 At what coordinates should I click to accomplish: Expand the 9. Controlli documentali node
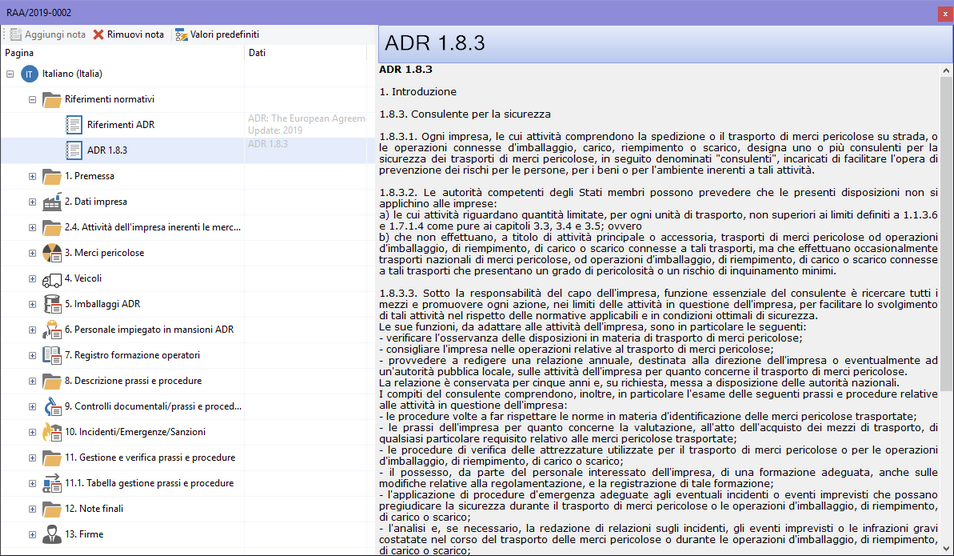32,407
